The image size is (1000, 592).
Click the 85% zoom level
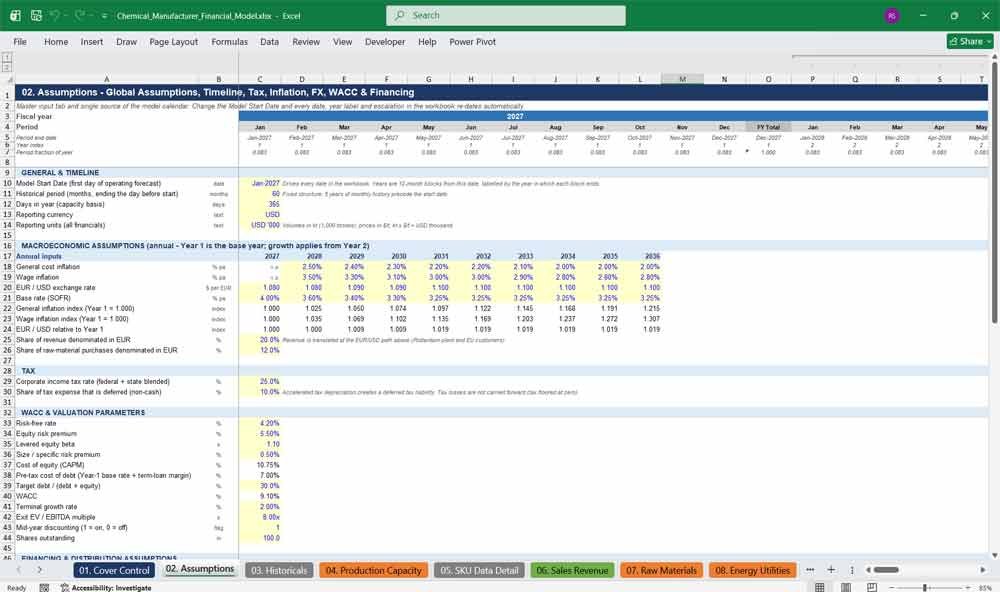(985, 588)
